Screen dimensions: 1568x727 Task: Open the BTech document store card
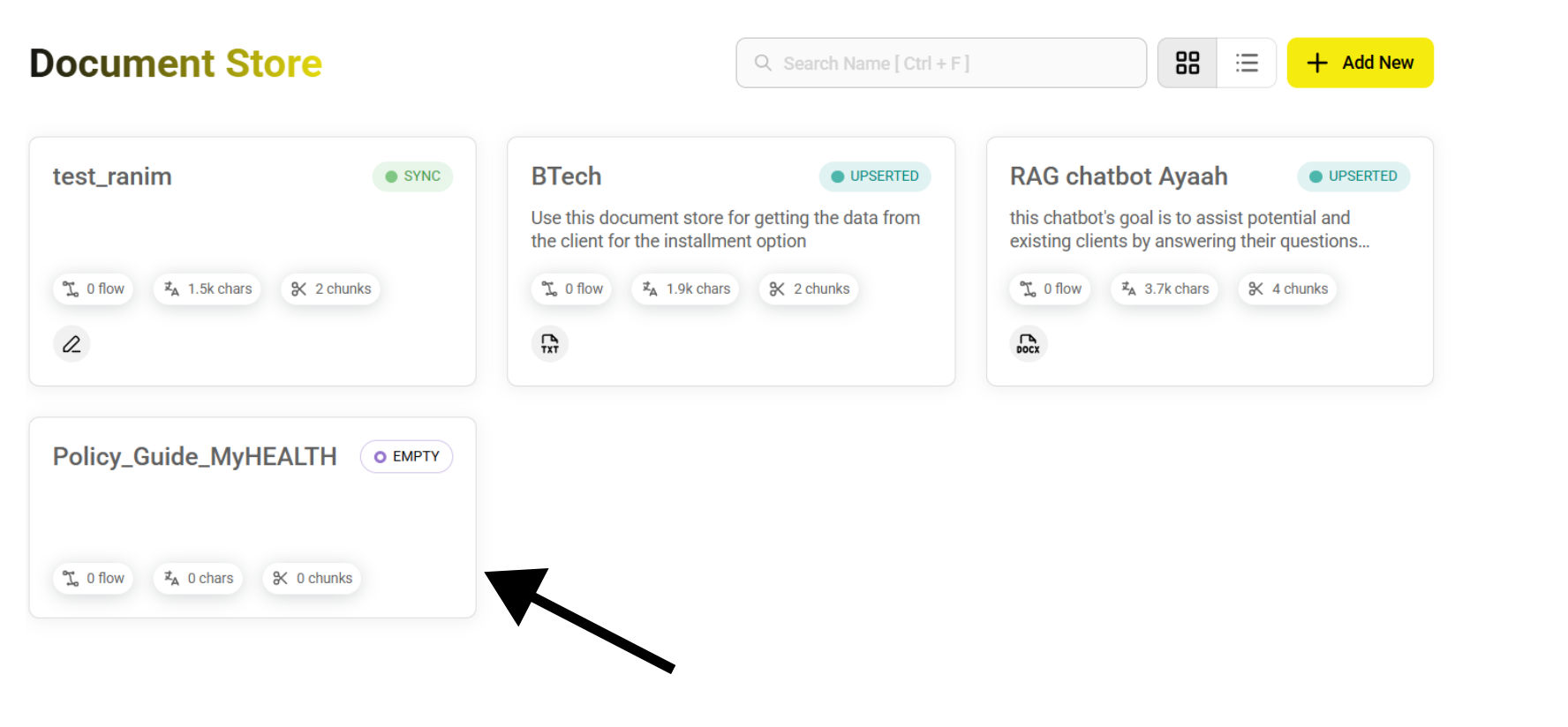point(567,176)
